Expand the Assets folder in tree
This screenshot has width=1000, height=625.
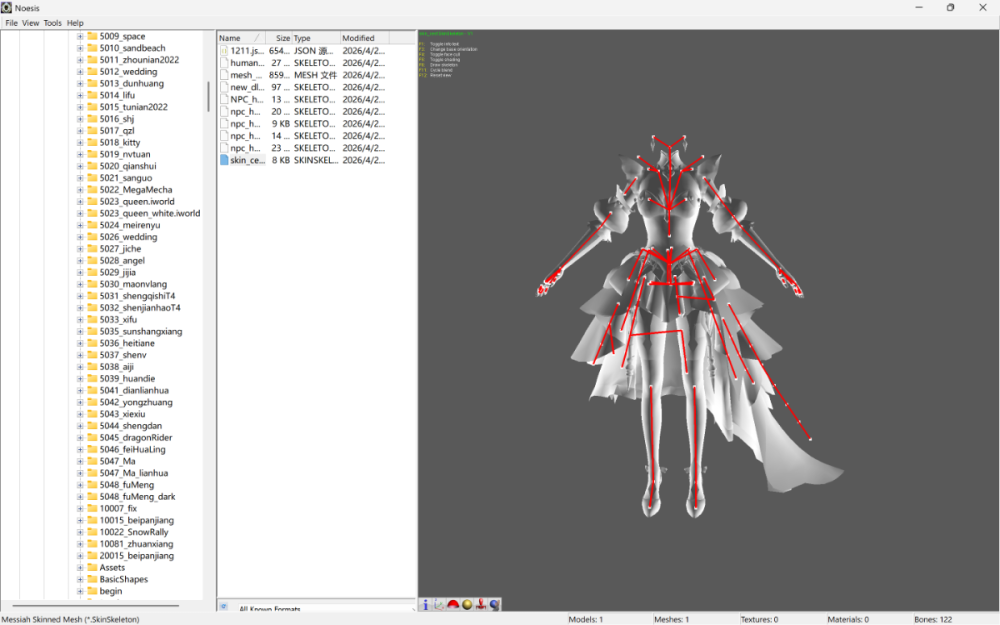pyautogui.click(x=80, y=568)
